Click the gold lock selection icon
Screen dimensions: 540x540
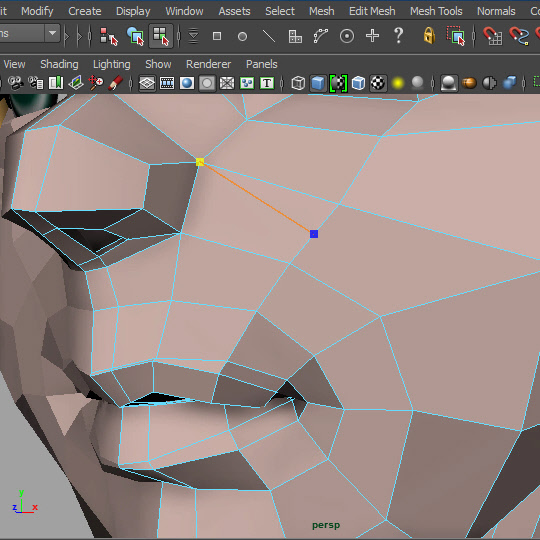pos(429,35)
